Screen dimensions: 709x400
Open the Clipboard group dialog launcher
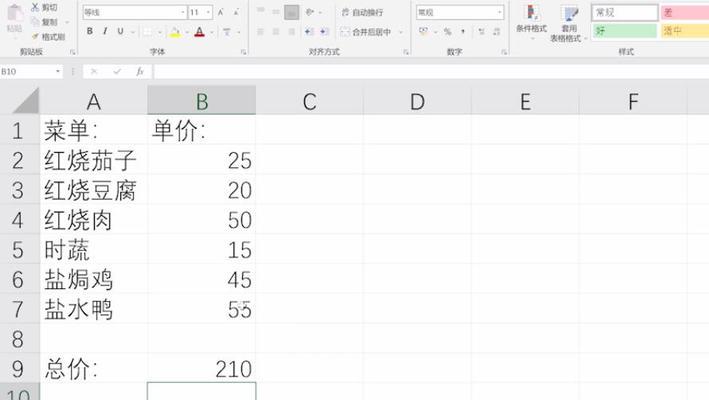click(72, 52)
